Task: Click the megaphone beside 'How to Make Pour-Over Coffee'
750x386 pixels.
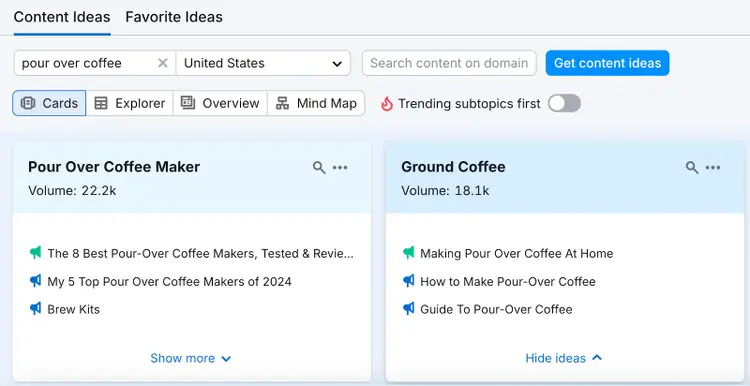Action: tap(408, 281)
